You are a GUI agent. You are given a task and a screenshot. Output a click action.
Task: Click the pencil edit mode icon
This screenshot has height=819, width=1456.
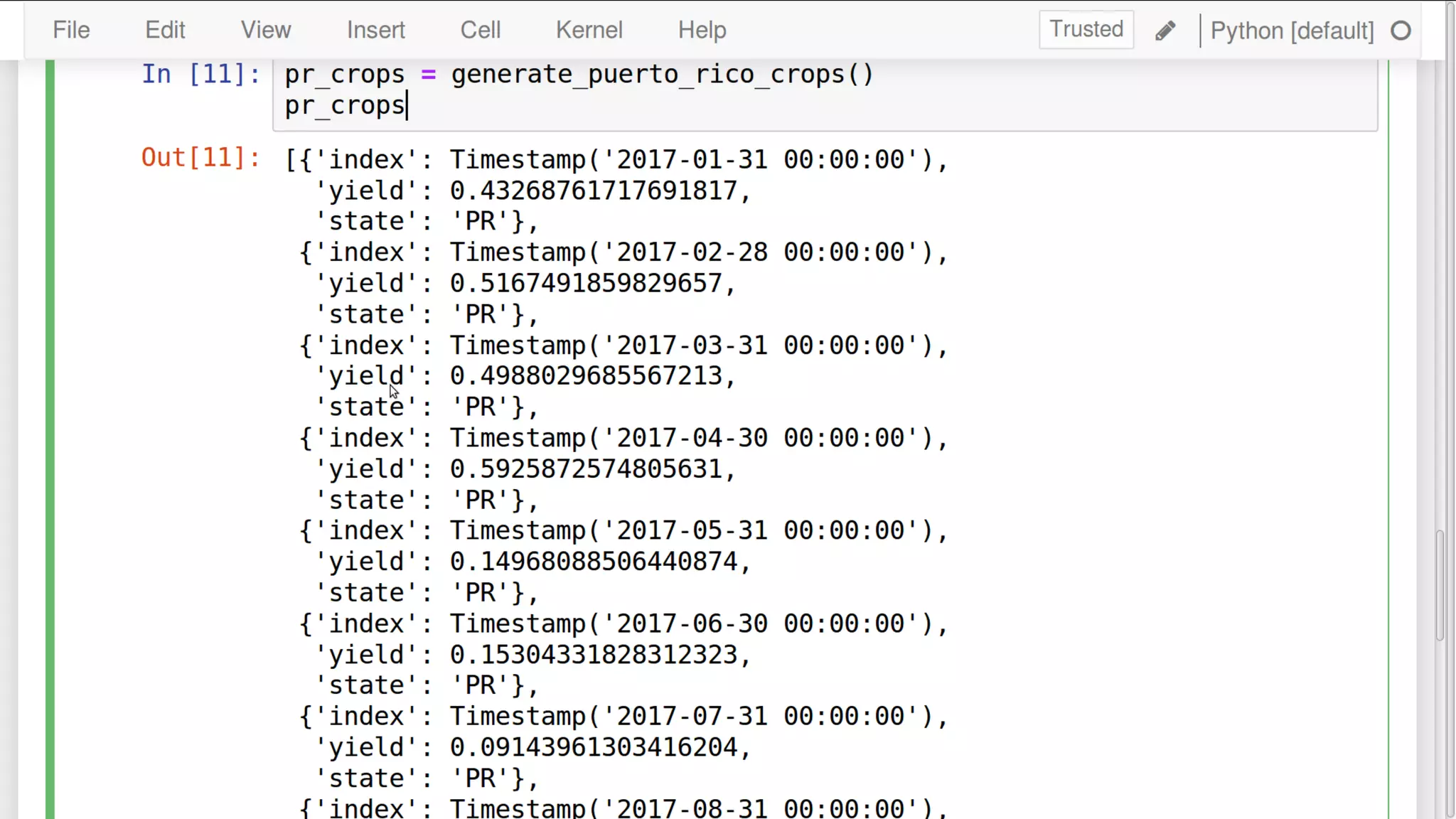coord(1165,31)
